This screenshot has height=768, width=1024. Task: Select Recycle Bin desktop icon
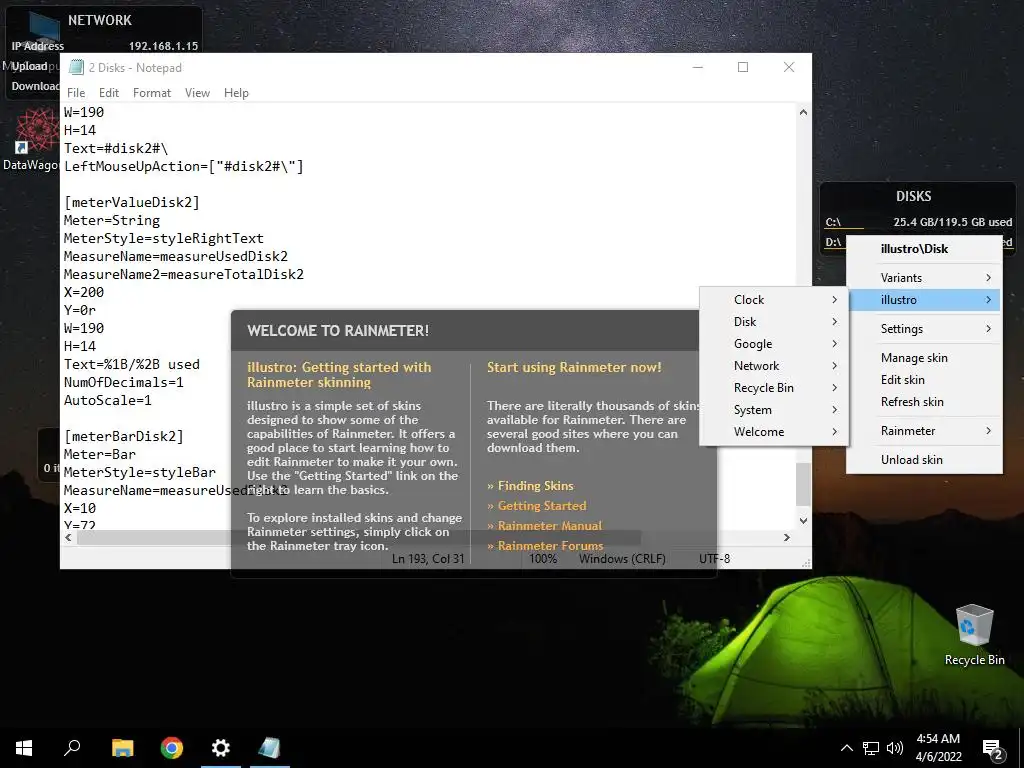pos(974,635)
